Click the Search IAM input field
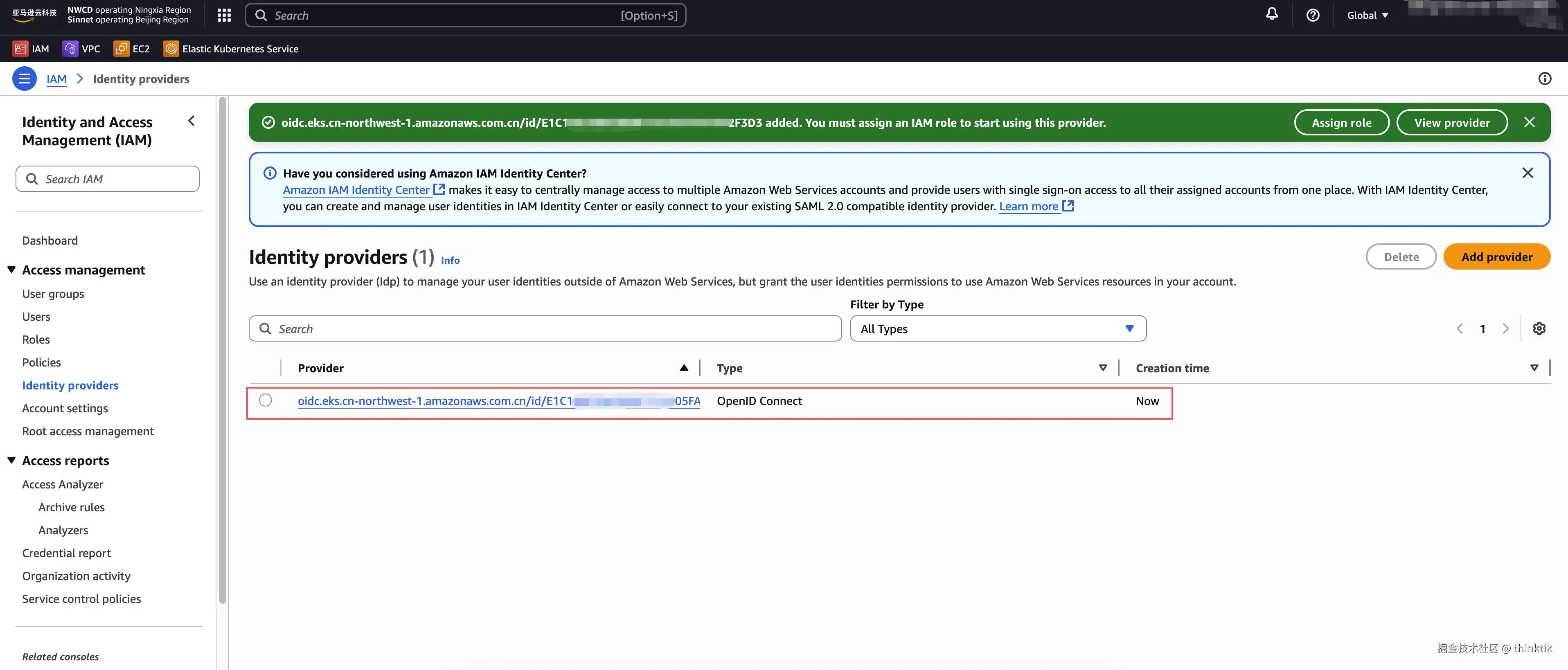 click(x=108, y=179)
